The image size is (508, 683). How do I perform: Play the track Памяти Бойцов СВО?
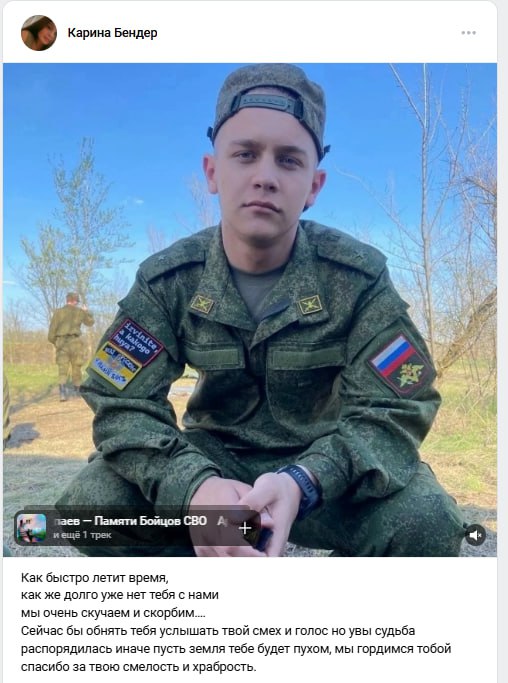click(x=130, y=521)
